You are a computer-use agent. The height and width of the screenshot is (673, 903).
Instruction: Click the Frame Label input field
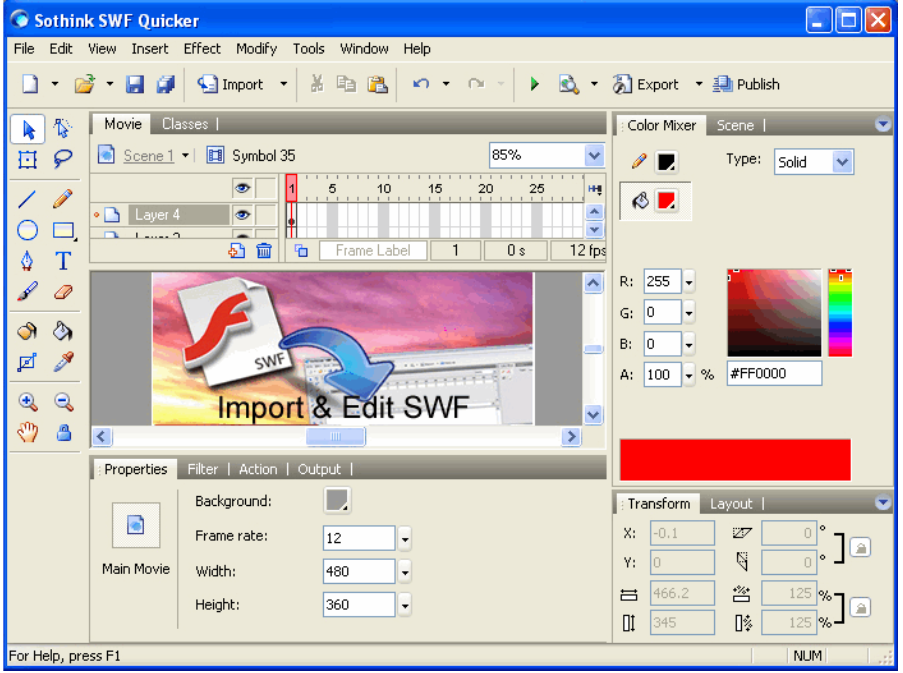tap(373, 251)
